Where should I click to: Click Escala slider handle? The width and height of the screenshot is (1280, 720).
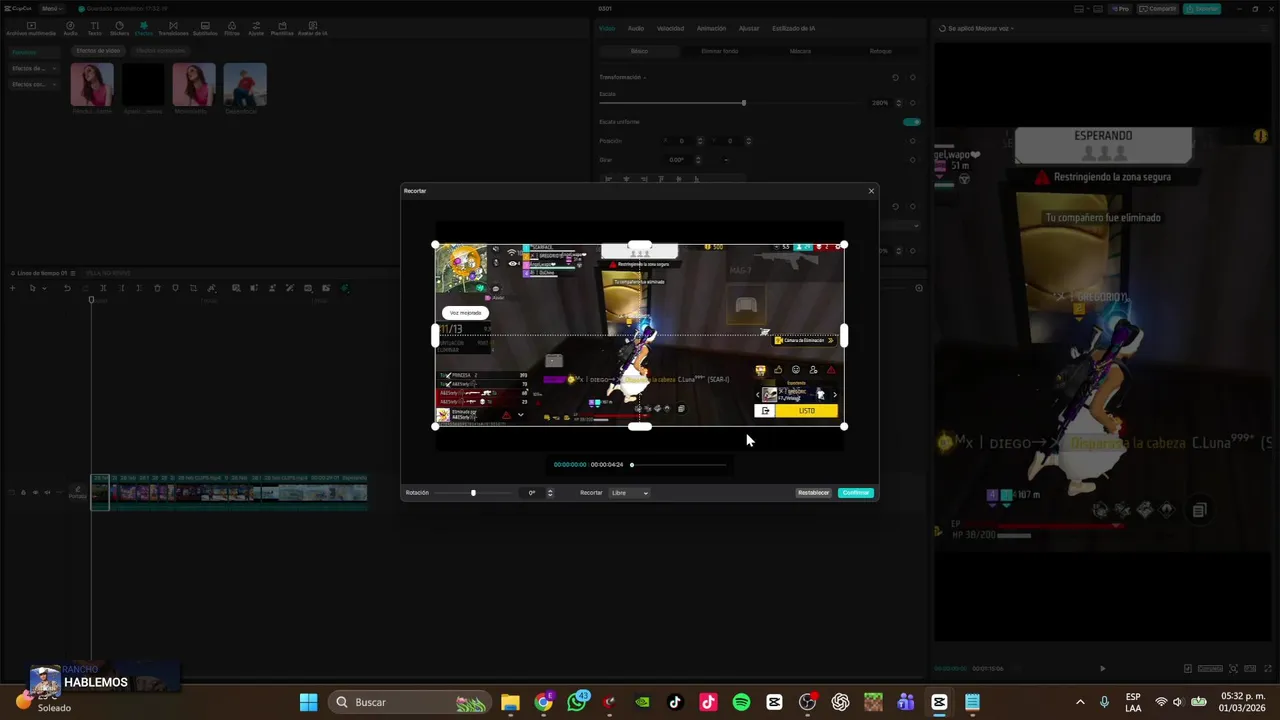point(743,103)
